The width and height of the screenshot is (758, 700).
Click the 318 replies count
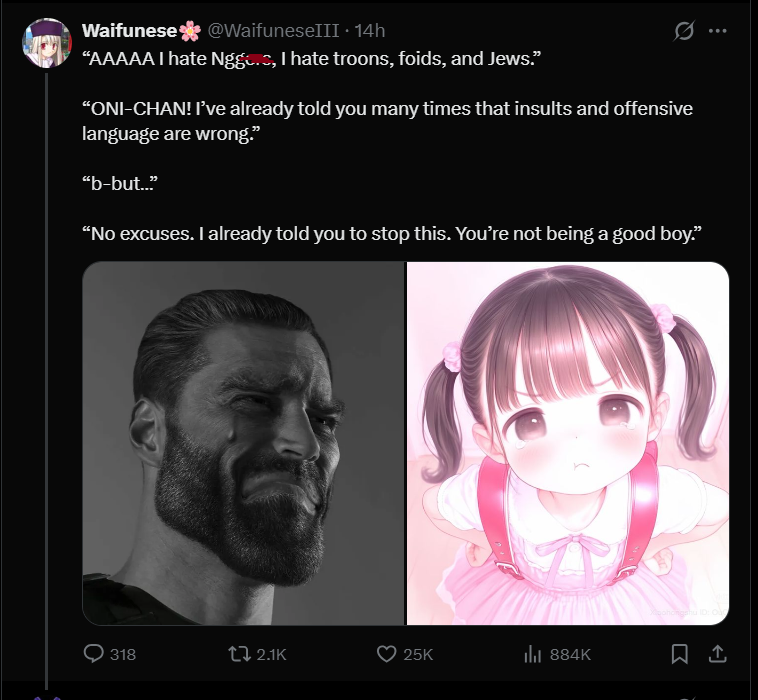point(122,654)
